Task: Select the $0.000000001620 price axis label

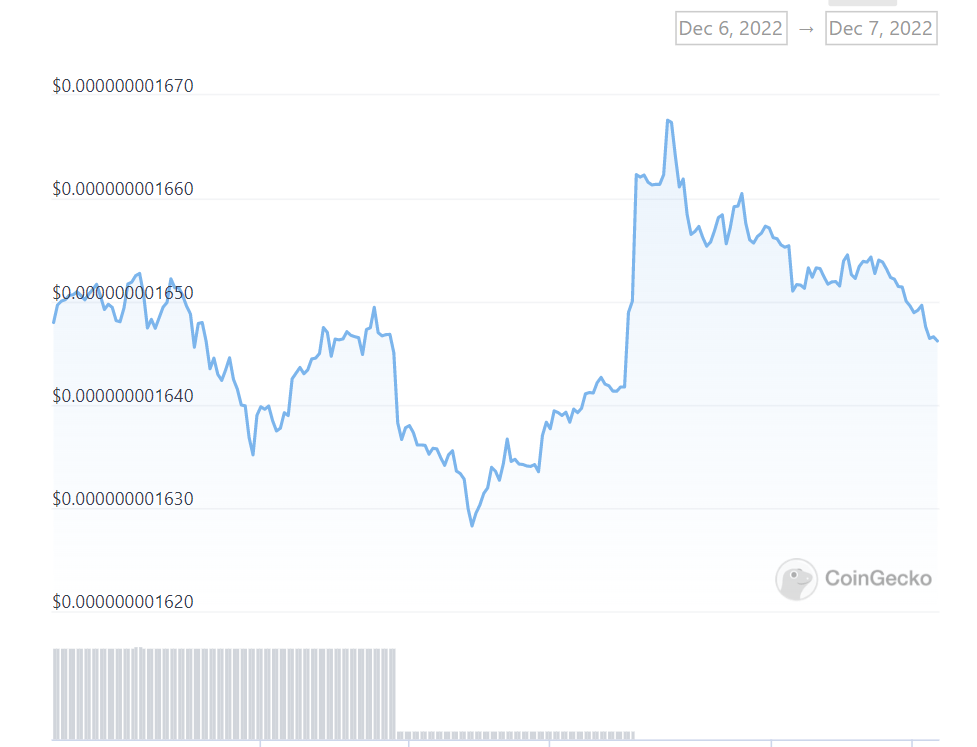Action: (123, 602)
